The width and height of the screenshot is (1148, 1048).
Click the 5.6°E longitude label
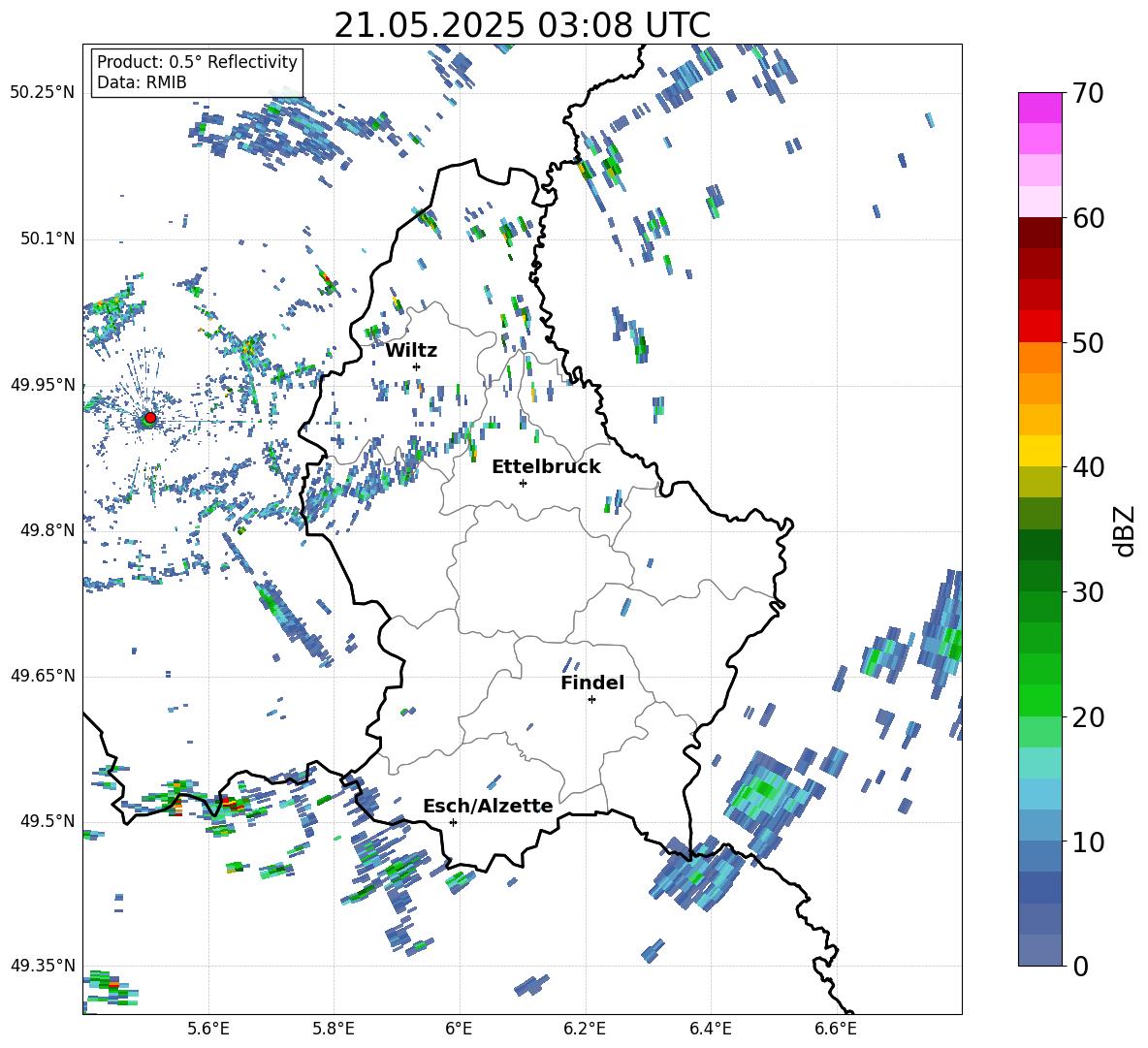click(208, 1029)
